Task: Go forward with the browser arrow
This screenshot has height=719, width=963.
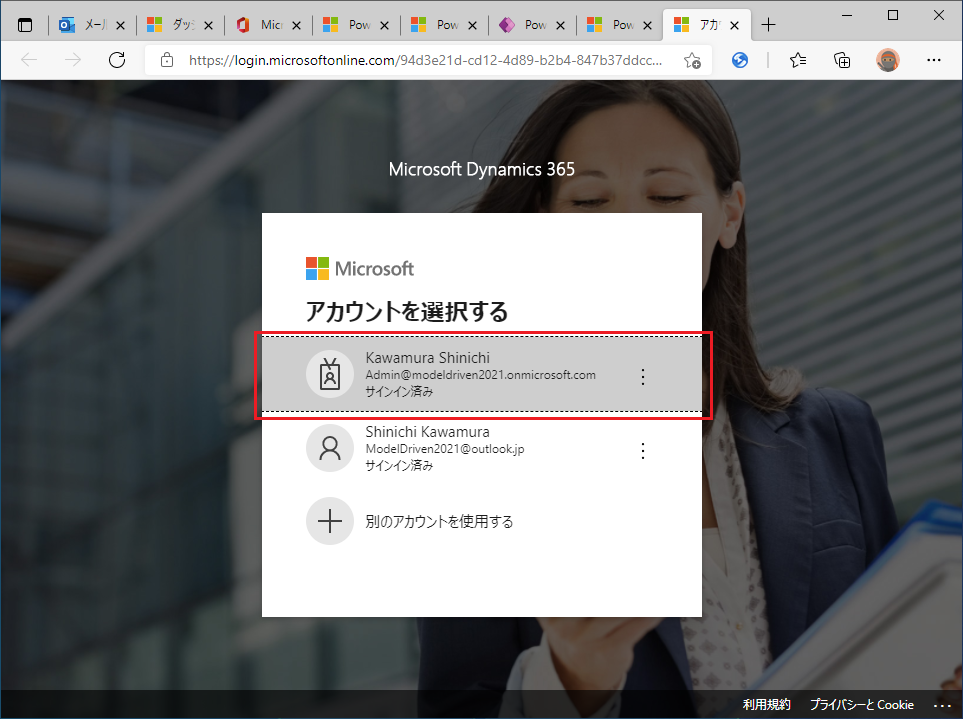Action: 73,60
